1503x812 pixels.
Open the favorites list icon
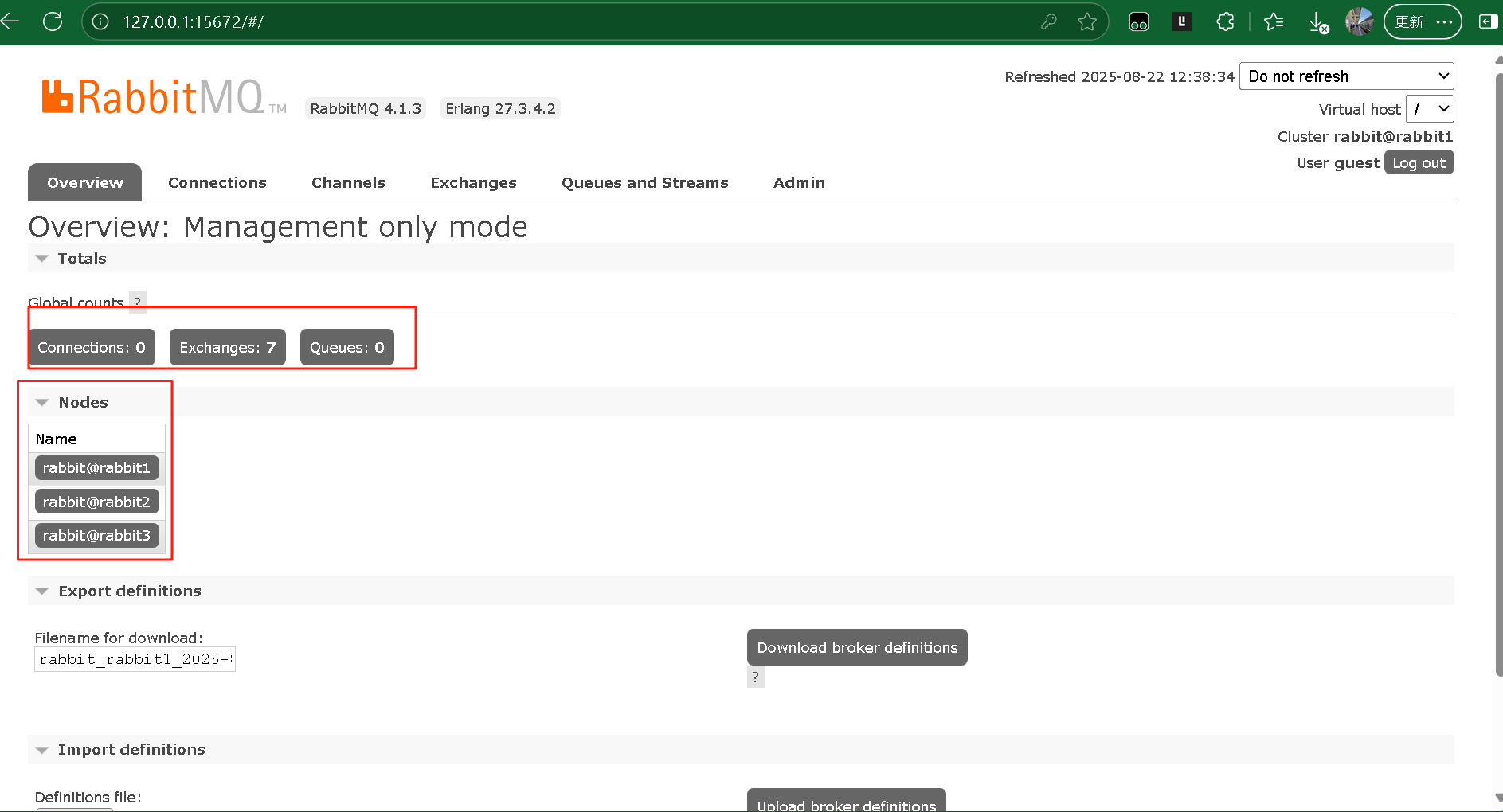point(1274,21)
